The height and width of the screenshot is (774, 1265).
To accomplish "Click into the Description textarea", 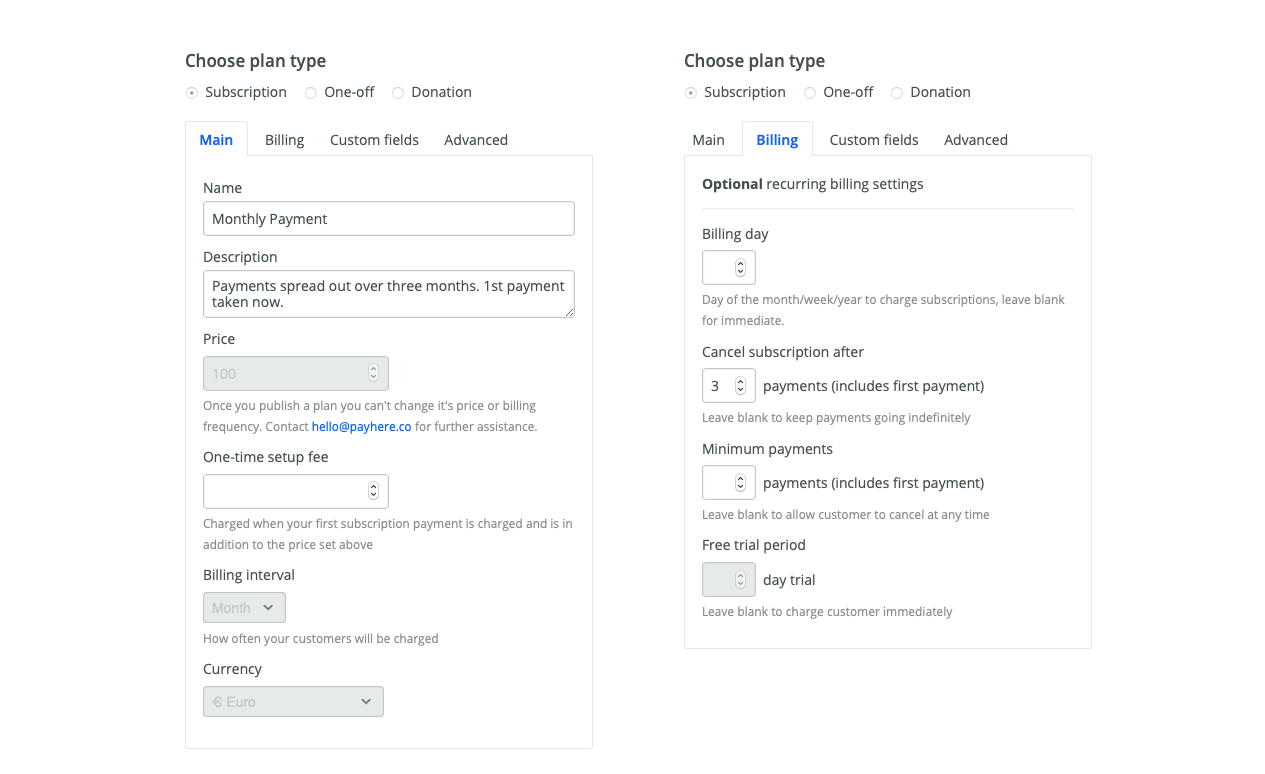I will 388,294.
